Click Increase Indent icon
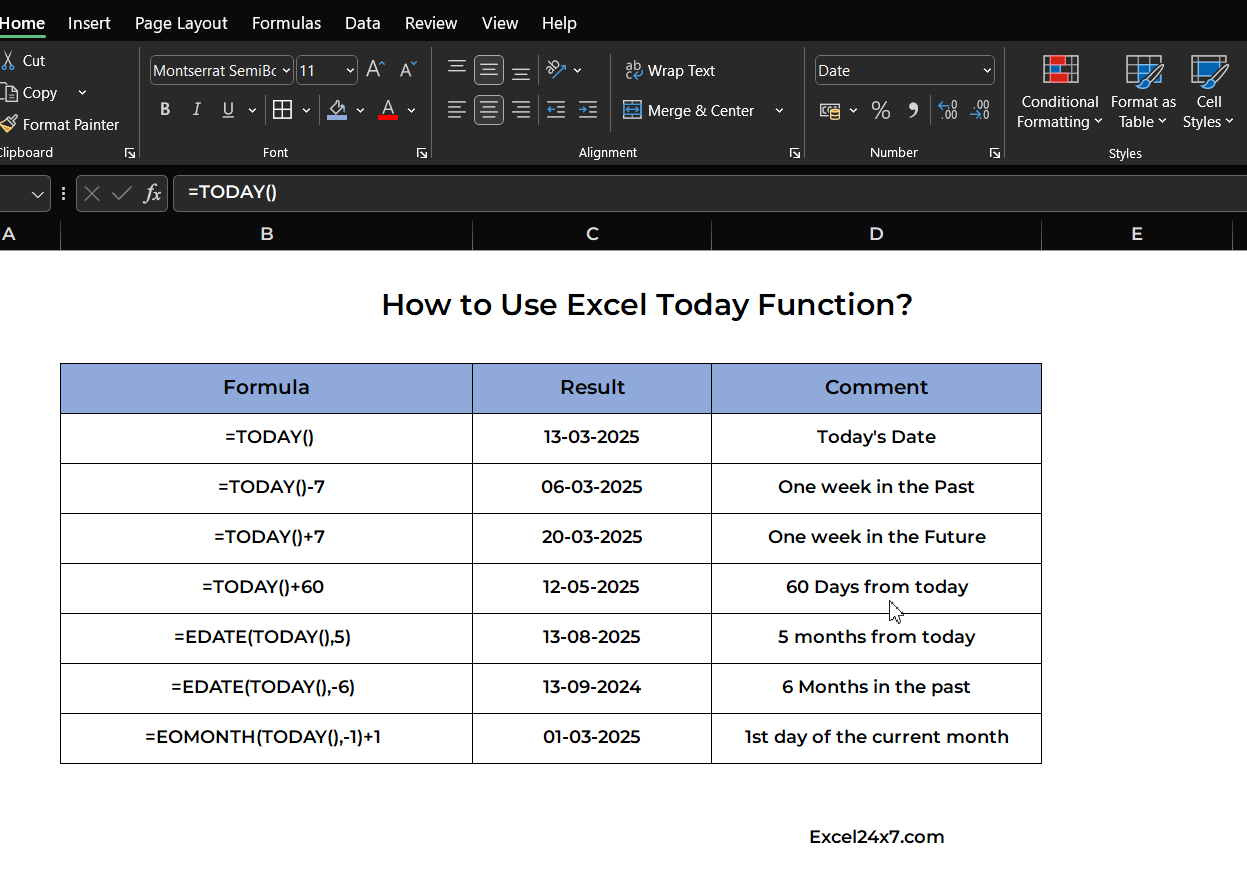The height and width of the screenshot is (881, 1247). point(588,110)
